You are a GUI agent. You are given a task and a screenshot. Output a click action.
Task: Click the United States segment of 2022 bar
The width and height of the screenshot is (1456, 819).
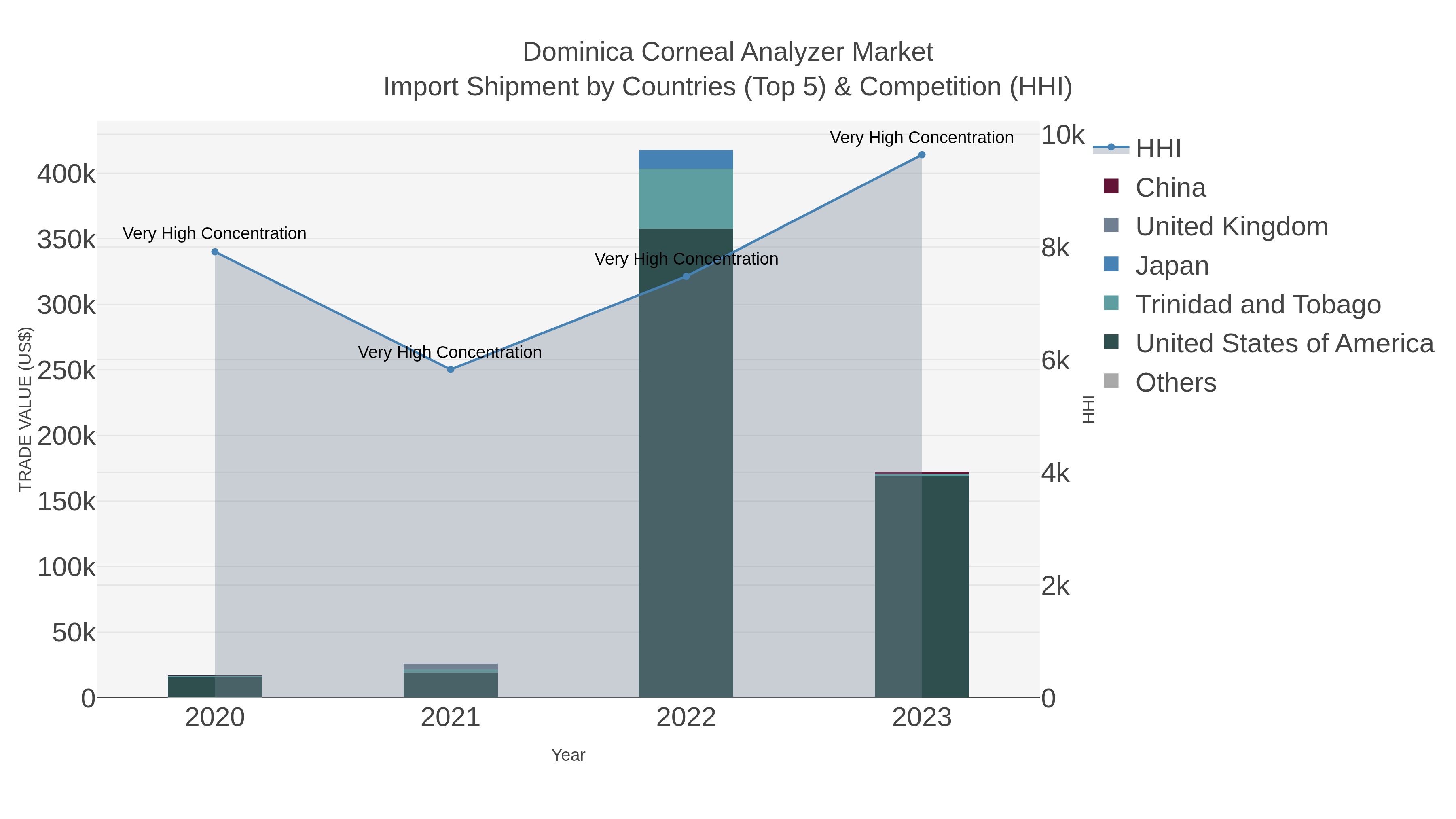[686, 463]
